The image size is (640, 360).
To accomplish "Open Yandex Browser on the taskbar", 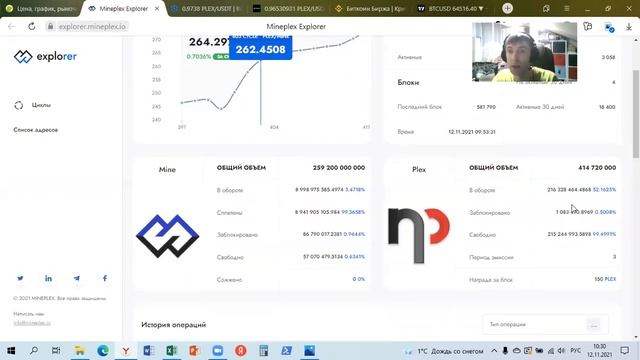I will coord(126,351).
